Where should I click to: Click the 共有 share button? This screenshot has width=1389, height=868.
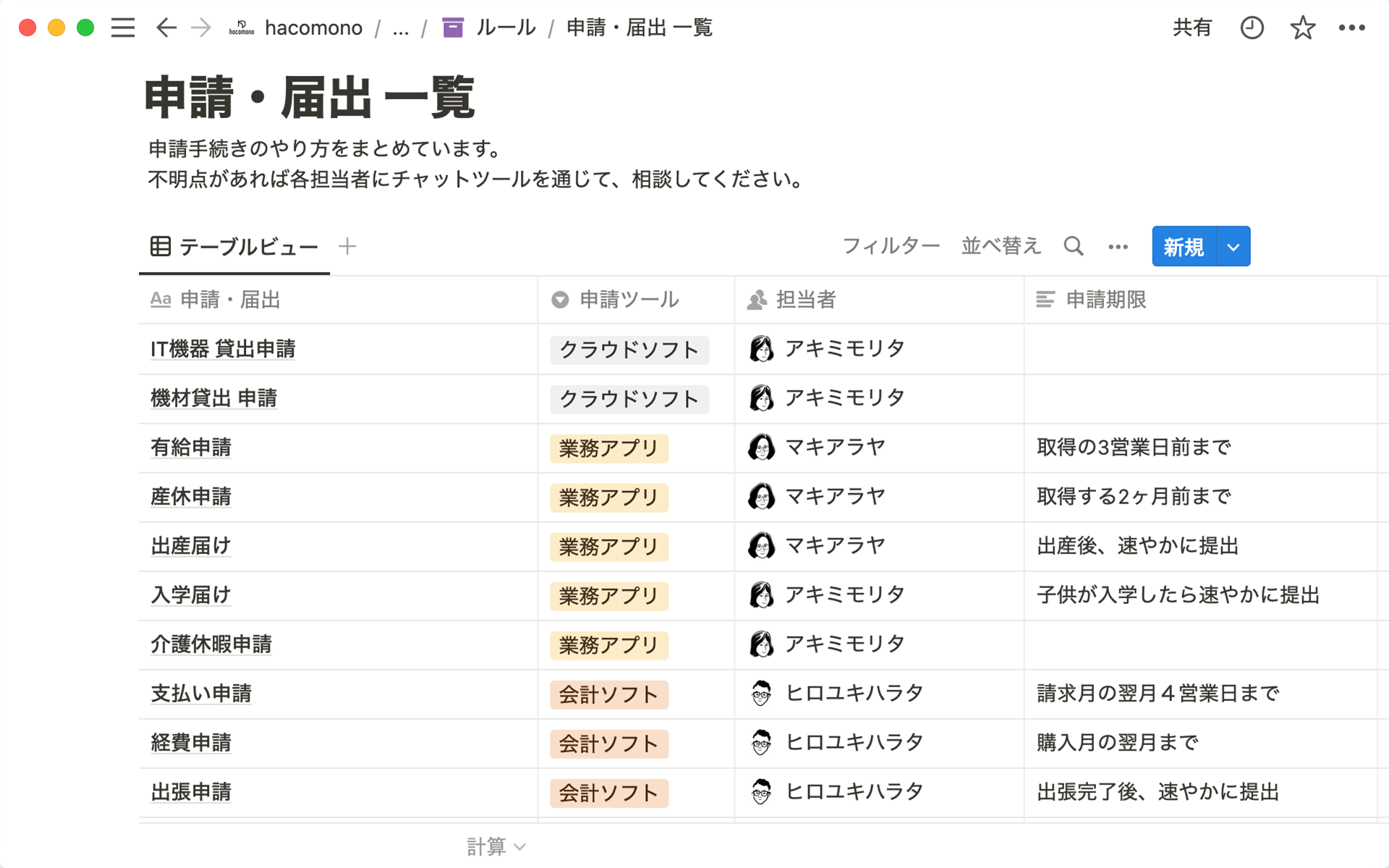tap(1192, 28)
